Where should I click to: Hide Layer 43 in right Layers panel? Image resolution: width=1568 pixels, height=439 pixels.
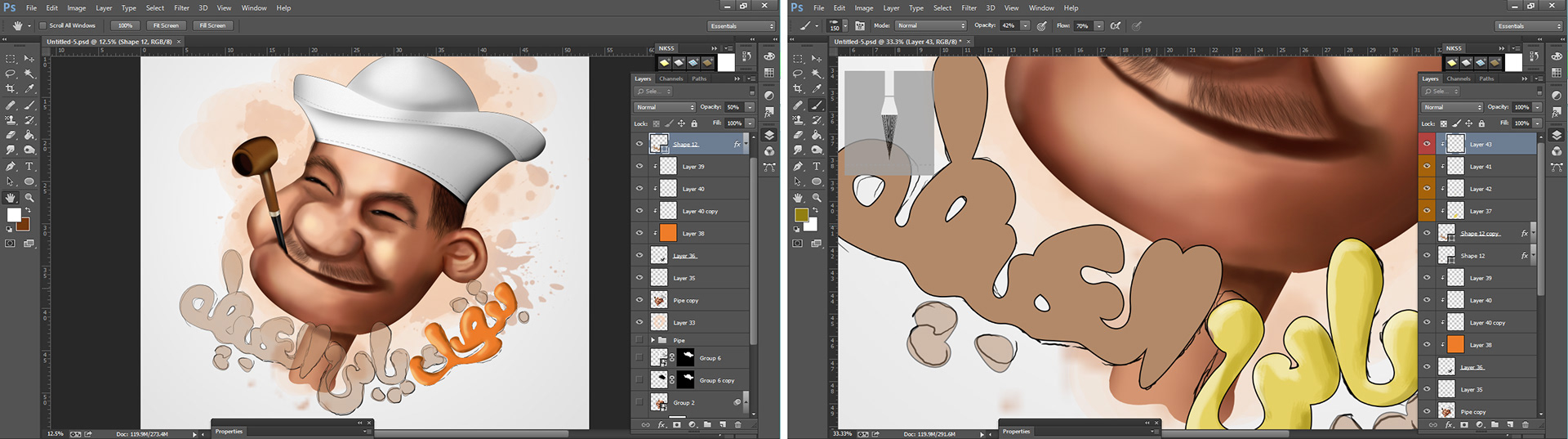[x=1427, y=144]
